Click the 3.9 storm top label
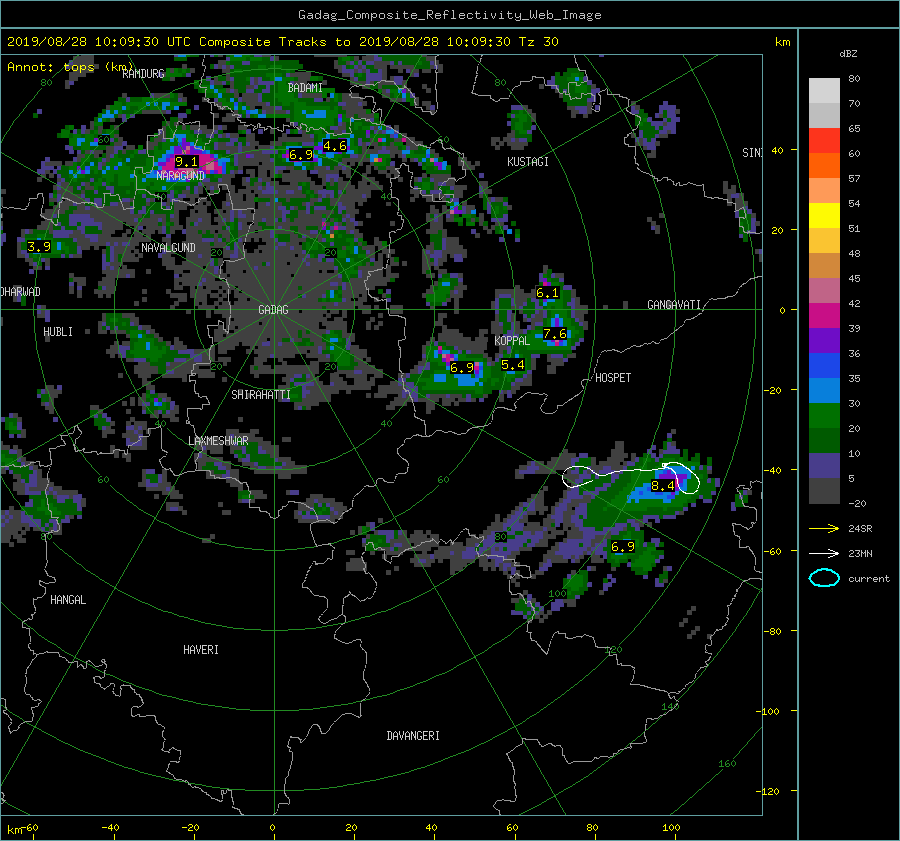Screen dimensions: 900x841 click(39, 247)
